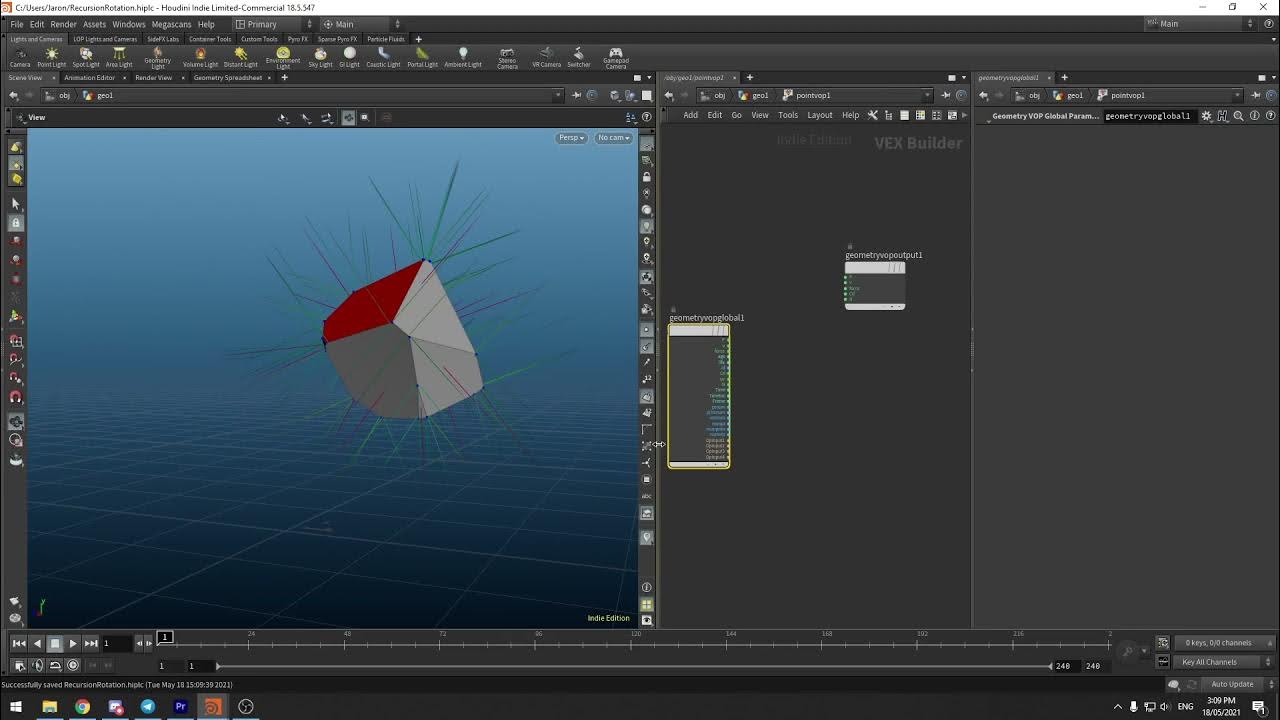
Task: Toggle the Auto Update cook mode
Action: tap(1231, 684)
